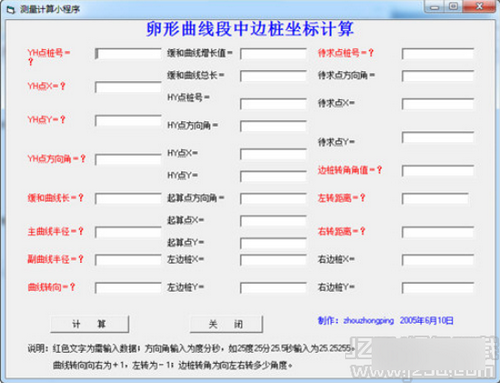Click the 起算点Y field
Image resolution: width=500 pixels, height=383 pixels.
(273, 243)
